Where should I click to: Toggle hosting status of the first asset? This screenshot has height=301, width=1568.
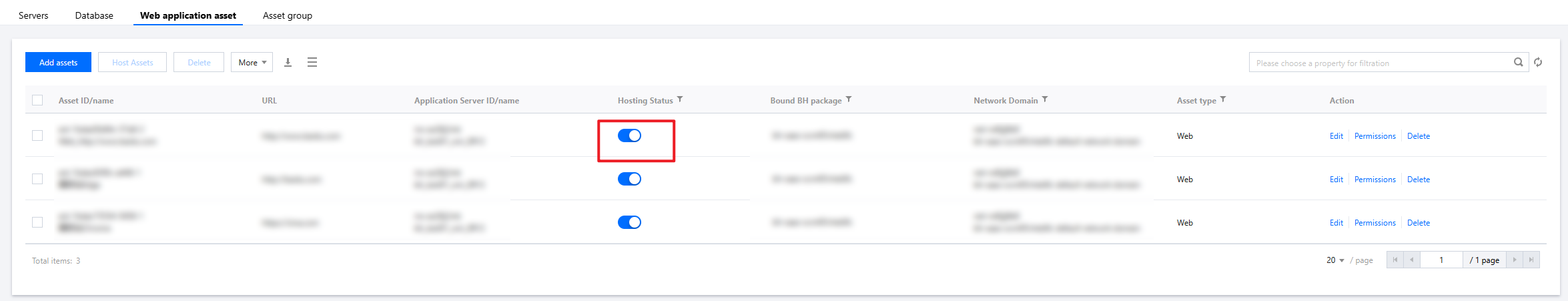click(x=629, y=135)
